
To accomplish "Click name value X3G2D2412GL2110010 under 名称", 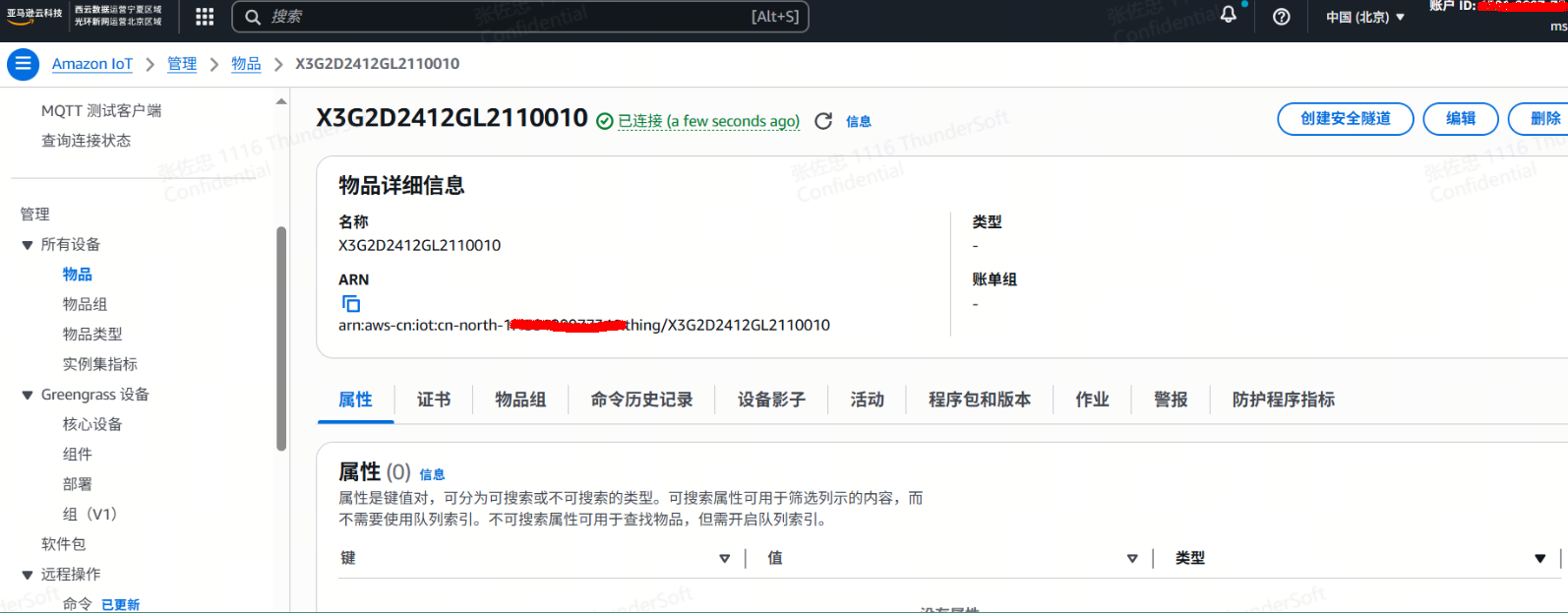I will 420,246.
